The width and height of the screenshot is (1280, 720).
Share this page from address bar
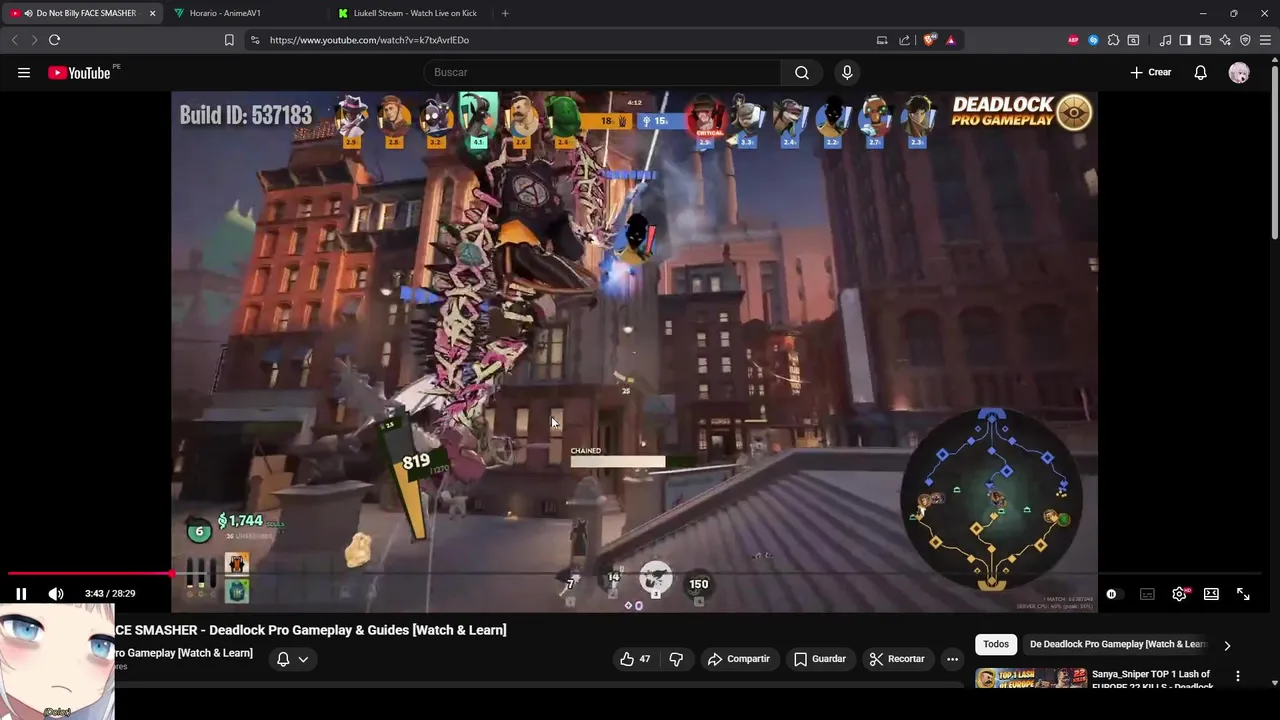[x=905, y=40]
